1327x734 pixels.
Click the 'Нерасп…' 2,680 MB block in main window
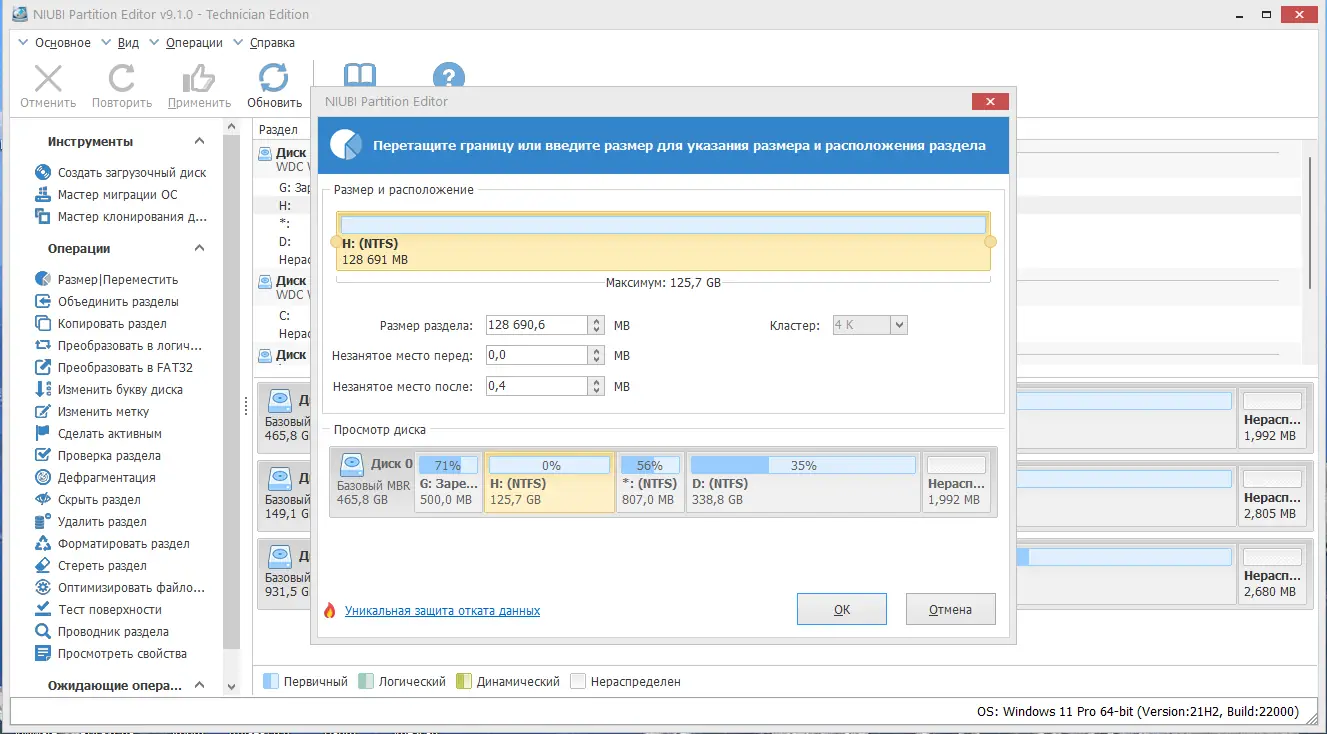(1272, 574)
